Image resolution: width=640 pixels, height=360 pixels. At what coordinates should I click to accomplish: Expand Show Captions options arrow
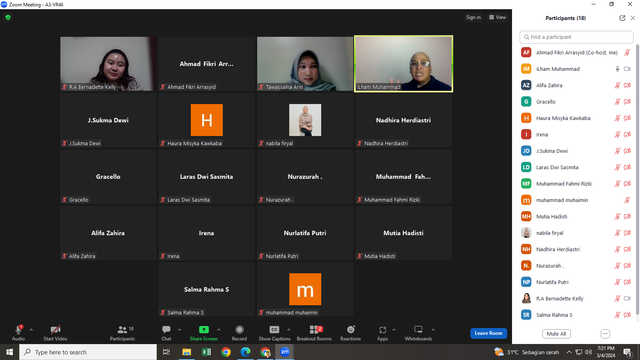pyautogui.click(x=289, y=329)
